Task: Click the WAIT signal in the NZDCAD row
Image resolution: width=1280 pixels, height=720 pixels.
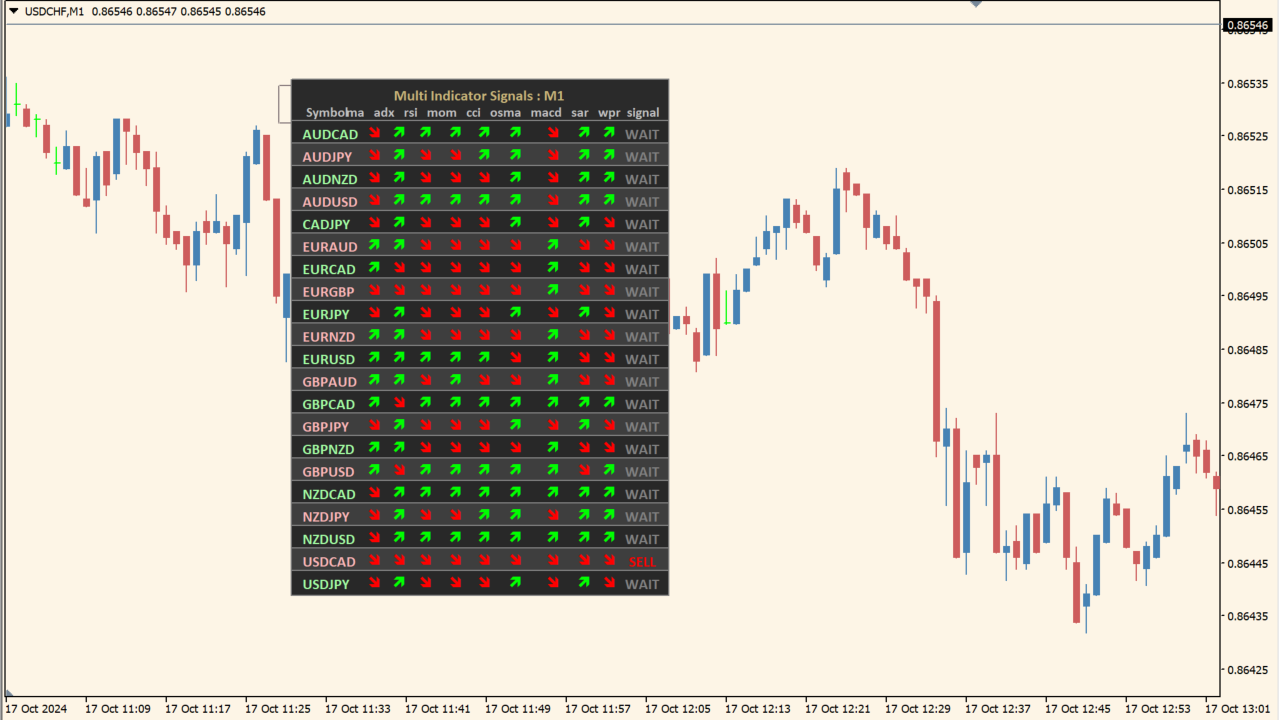Action: (x=642, y=495)
